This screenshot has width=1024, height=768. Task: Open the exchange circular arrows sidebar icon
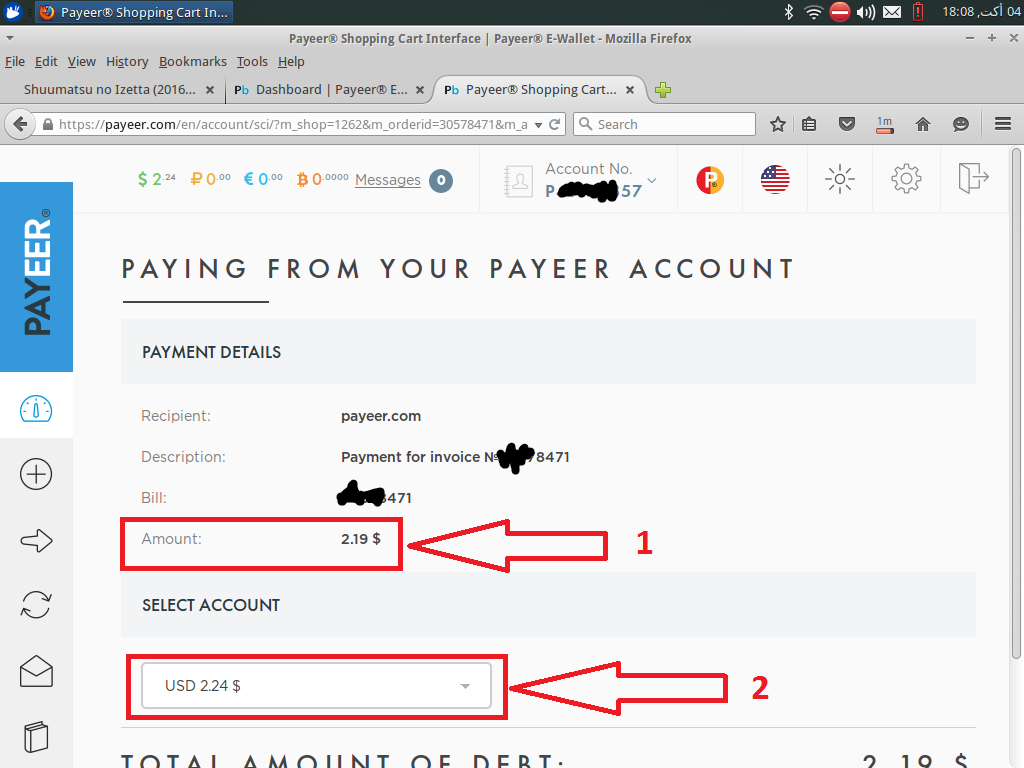click(36, 605)
